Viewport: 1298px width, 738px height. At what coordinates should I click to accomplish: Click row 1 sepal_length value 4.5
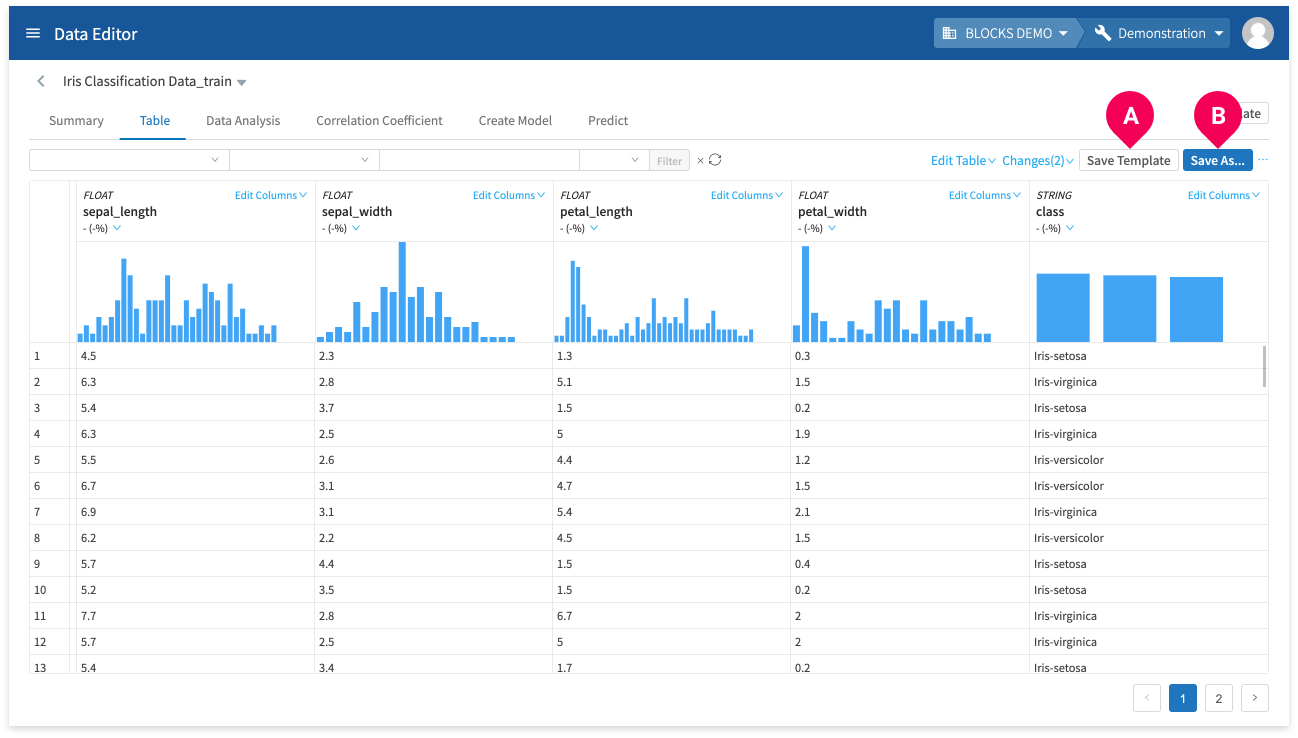195,356
